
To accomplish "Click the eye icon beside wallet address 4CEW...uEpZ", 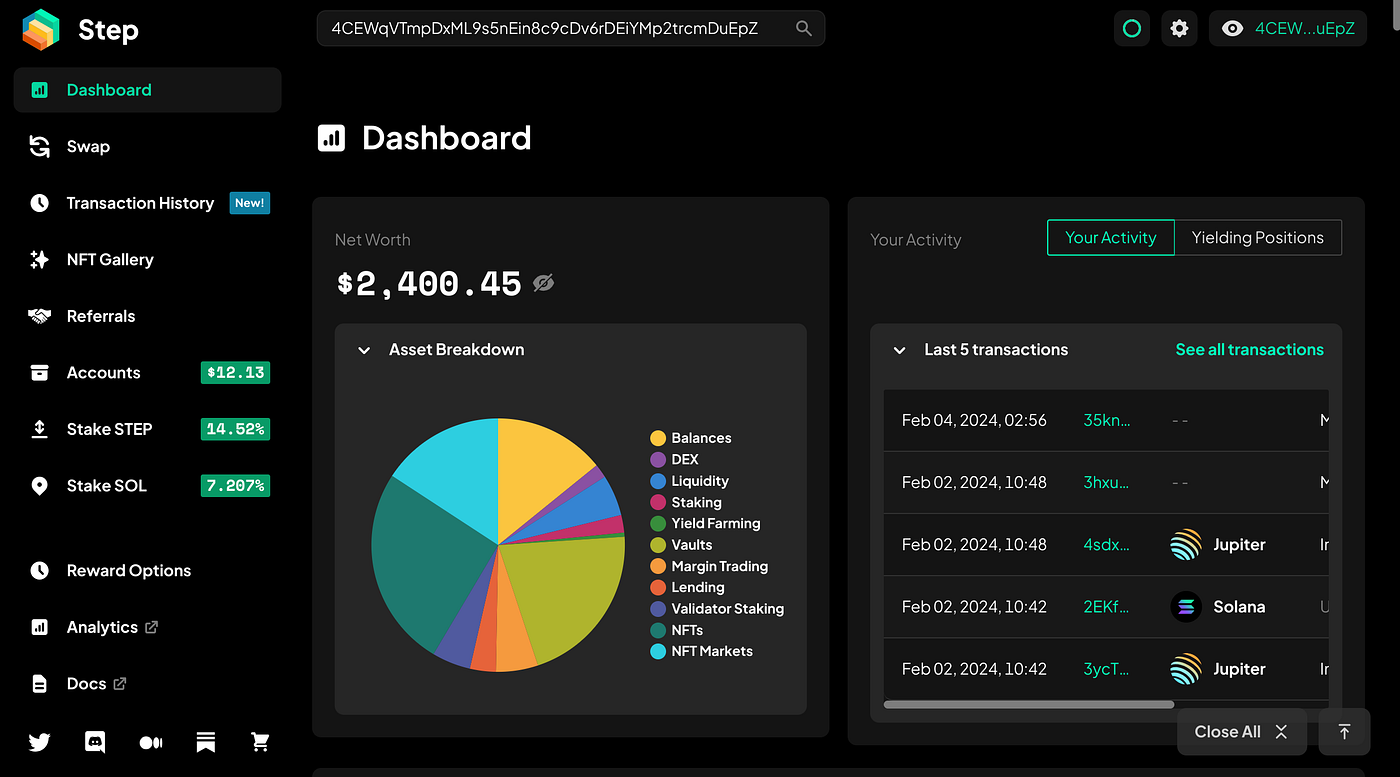I will (1233, 28).
